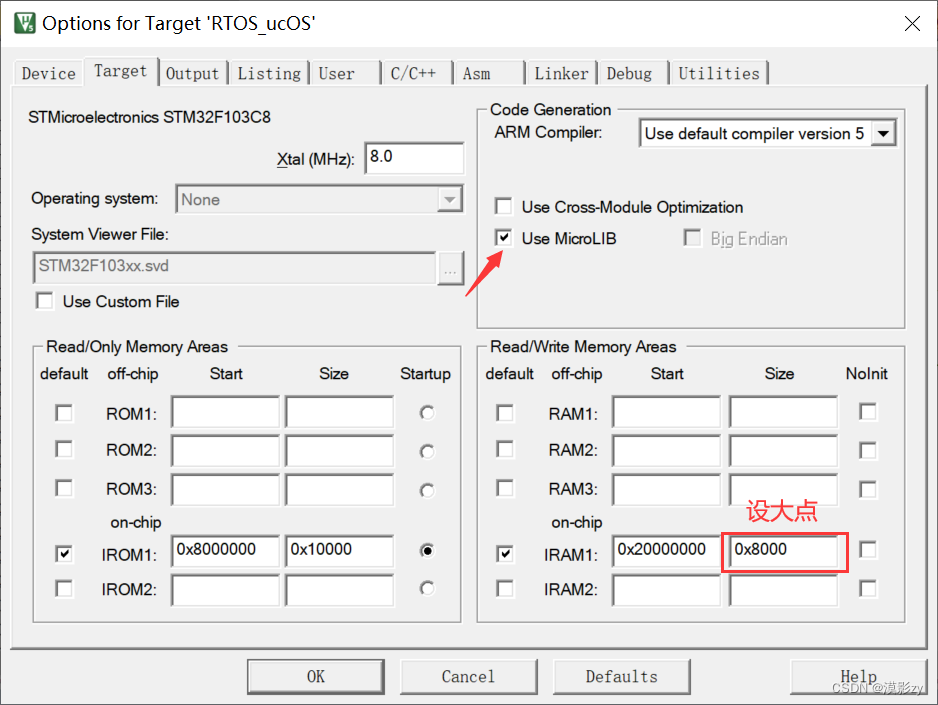
Task: Click the Keil uVision icon in title bar
Action: pos(25,23)
